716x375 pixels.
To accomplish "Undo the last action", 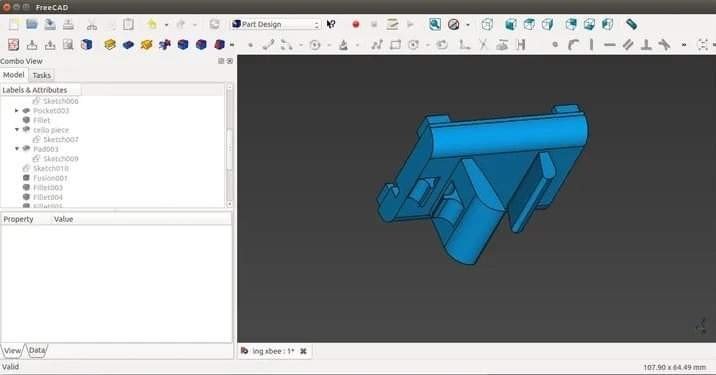I will pyautogui.click(x=152, y=24).
